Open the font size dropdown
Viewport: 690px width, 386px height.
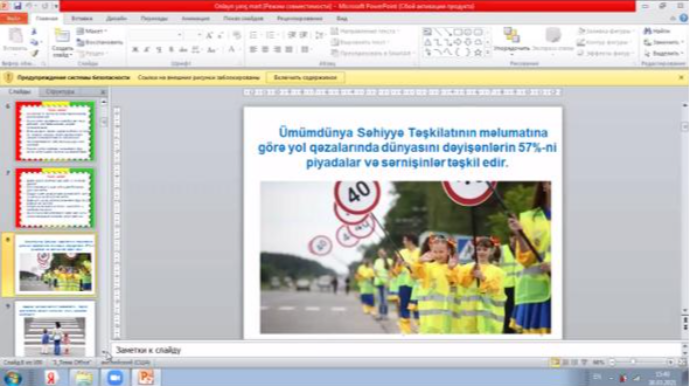(199, 35)
